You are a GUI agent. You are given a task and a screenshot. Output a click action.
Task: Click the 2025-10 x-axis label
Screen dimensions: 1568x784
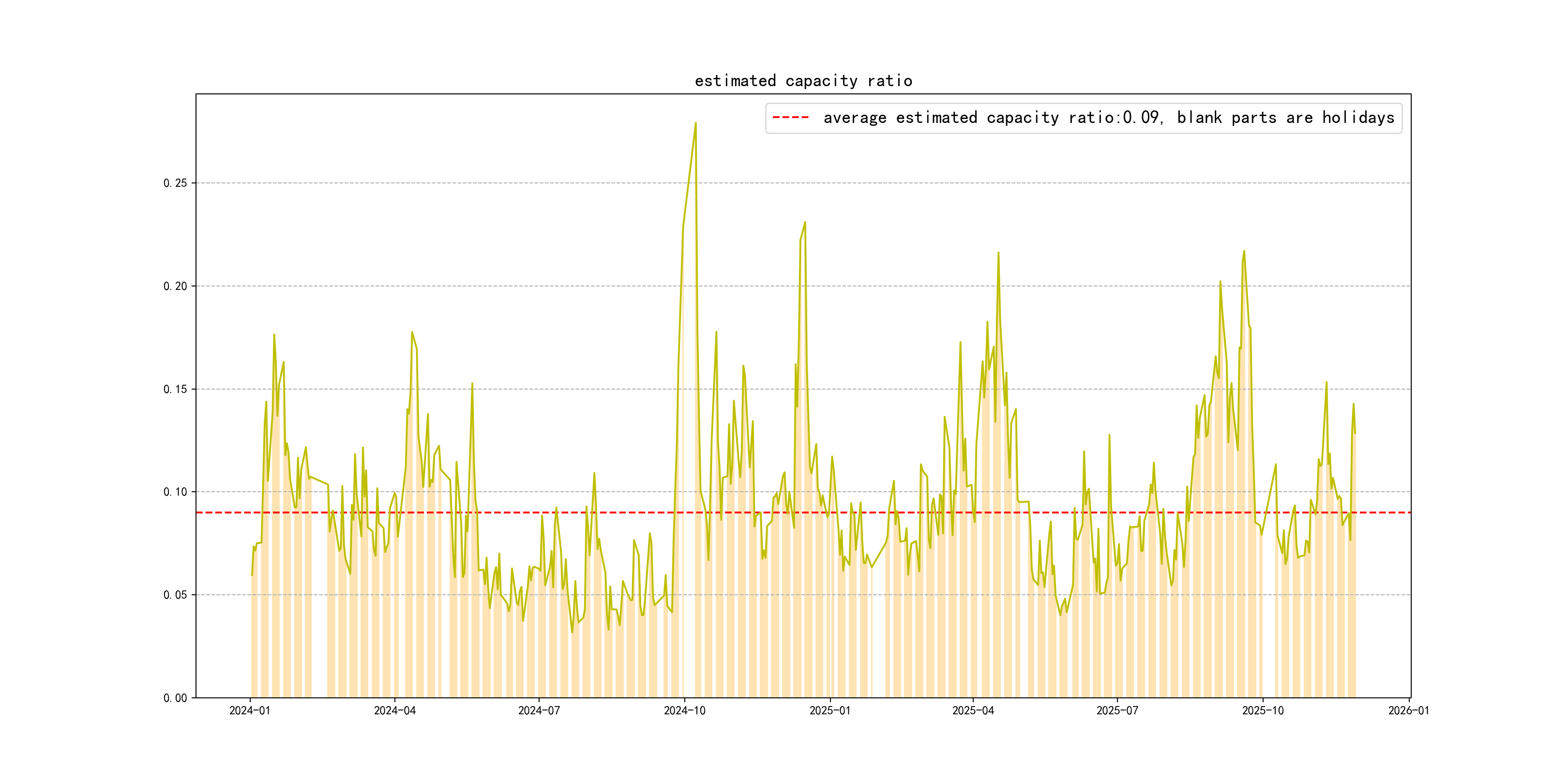click(1263, 710)
